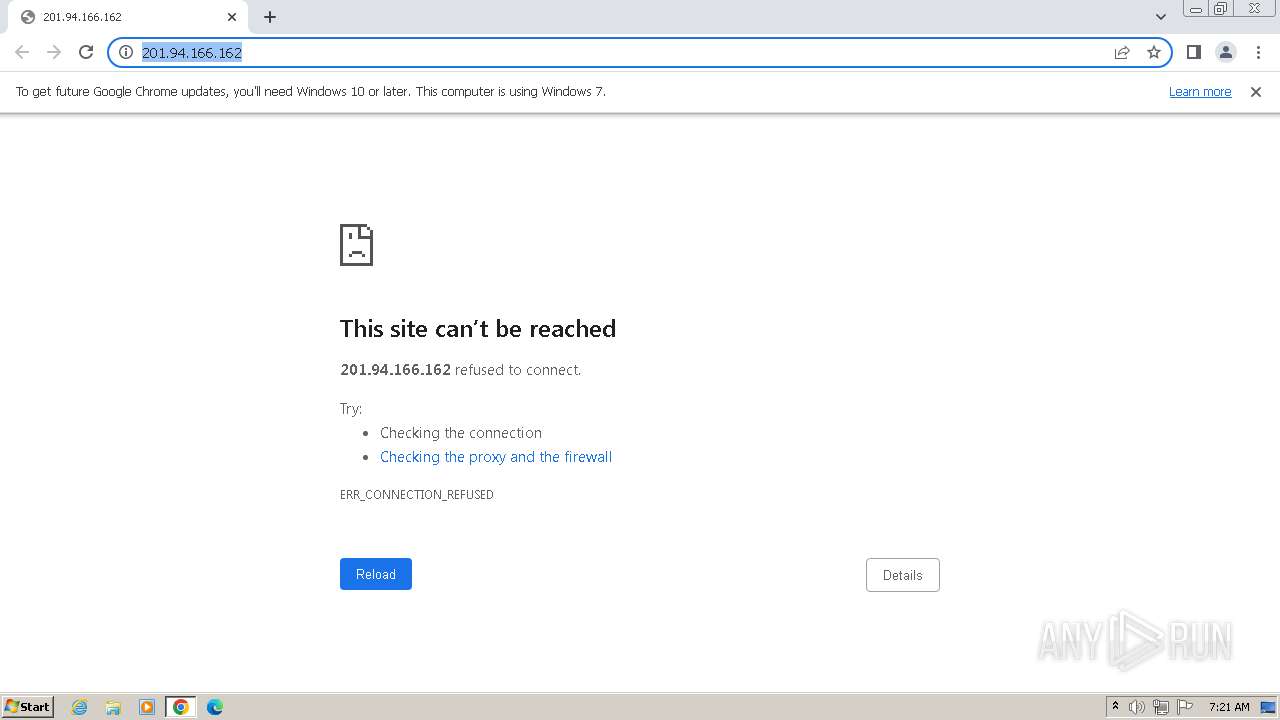This screenshot has height=720, width=1280.
Task: Launch Internet Explorer from taskbar
Action: coord(80,707)
